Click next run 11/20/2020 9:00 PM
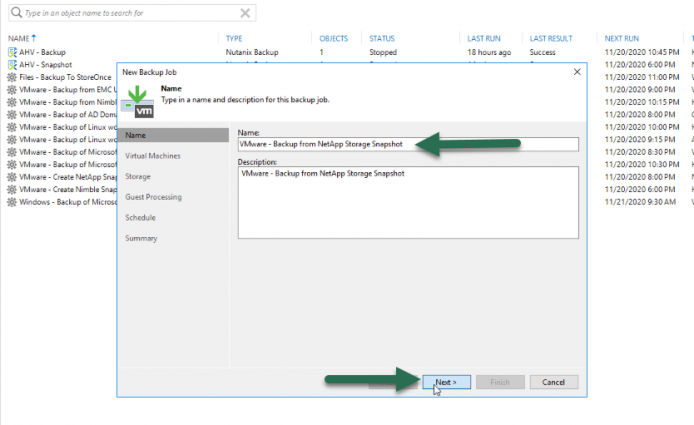The width and height of the screenshot is (694, 425). tap(640, 89)
